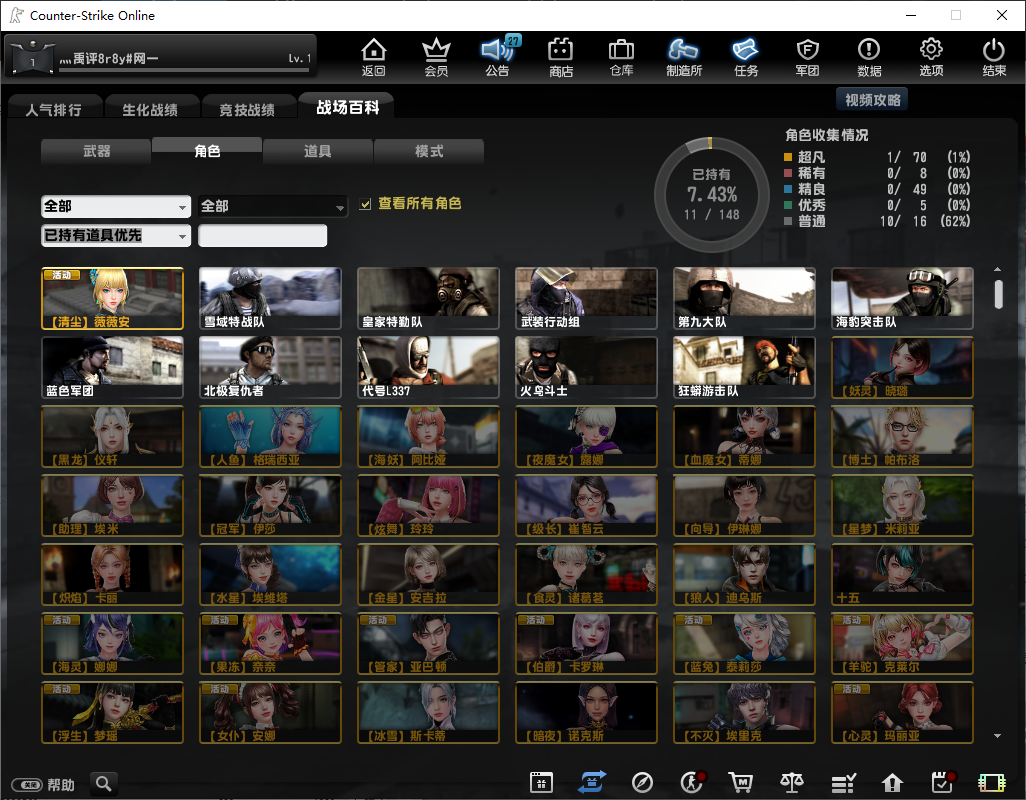This screenshot has height=800, width=1026.
Task: Open the checklist icon in bottom bar
Action: [843, 782]
